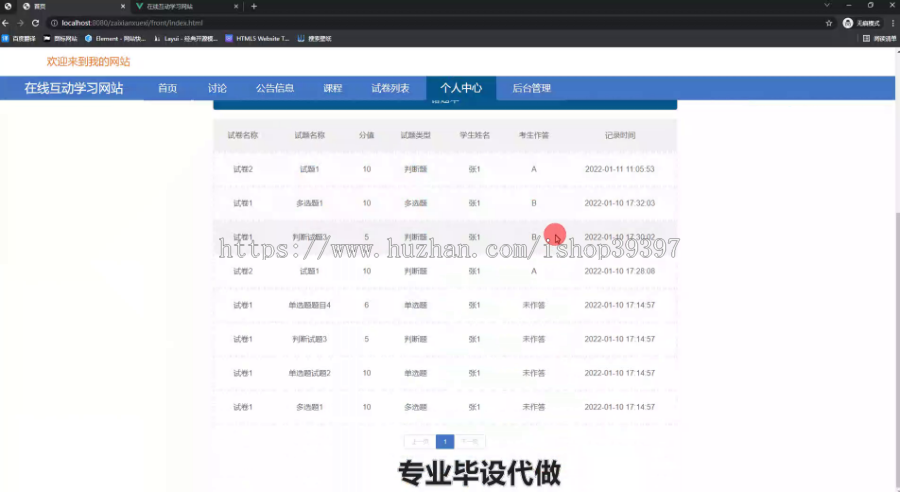Click 未作答 in the 单选题题目4 row
900x492 pixels.
click(534, 305)
